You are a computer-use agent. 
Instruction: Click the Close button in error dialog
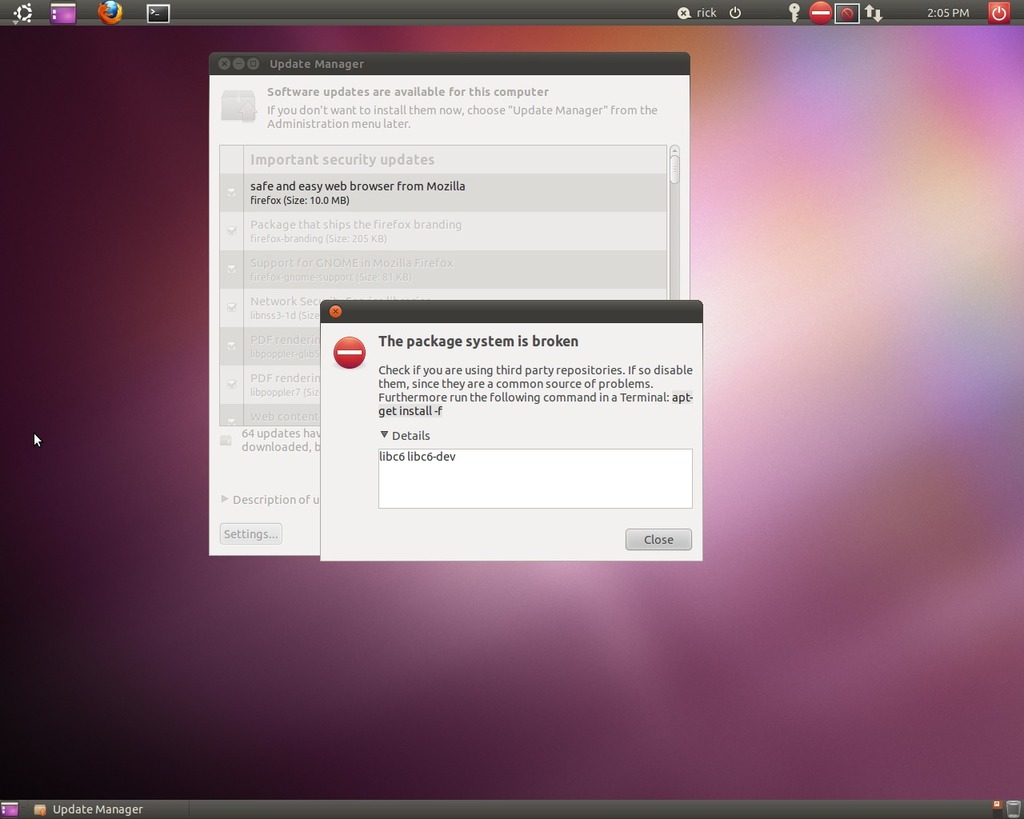[x=658, y=539]
